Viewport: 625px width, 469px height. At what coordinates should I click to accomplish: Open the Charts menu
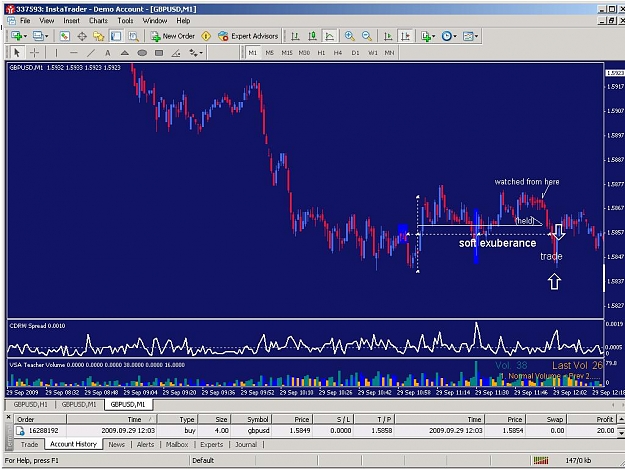point(98,21)
